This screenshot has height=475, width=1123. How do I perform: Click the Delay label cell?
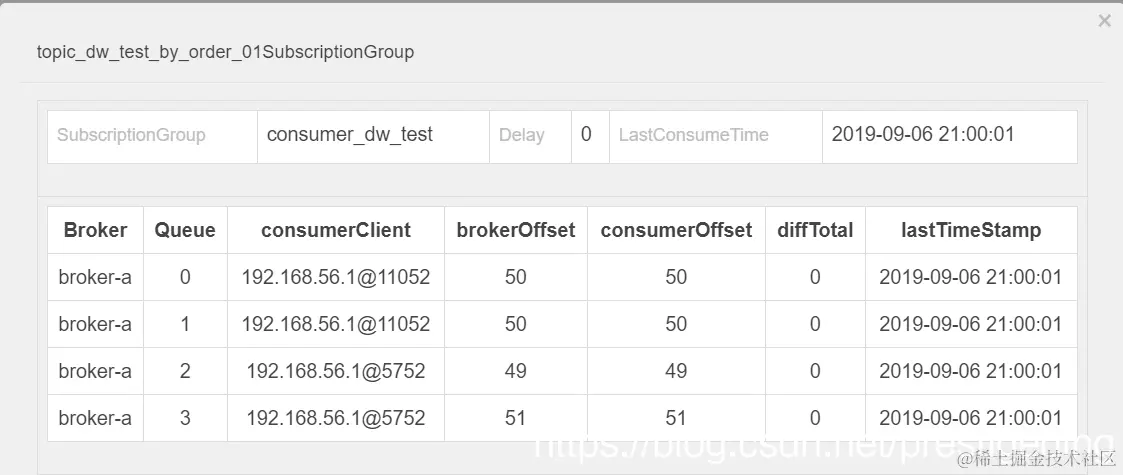[522, 135]
